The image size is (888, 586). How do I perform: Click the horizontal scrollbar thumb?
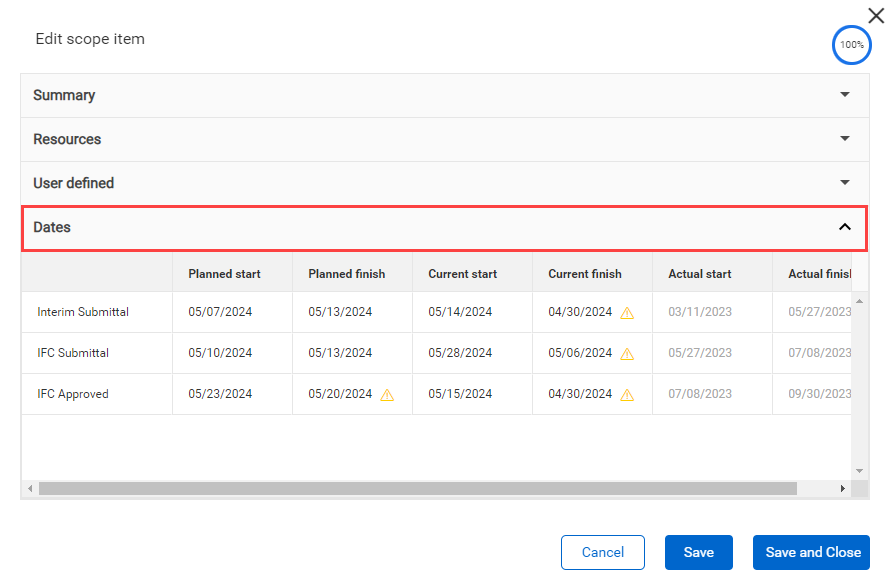tap(417, 488)
